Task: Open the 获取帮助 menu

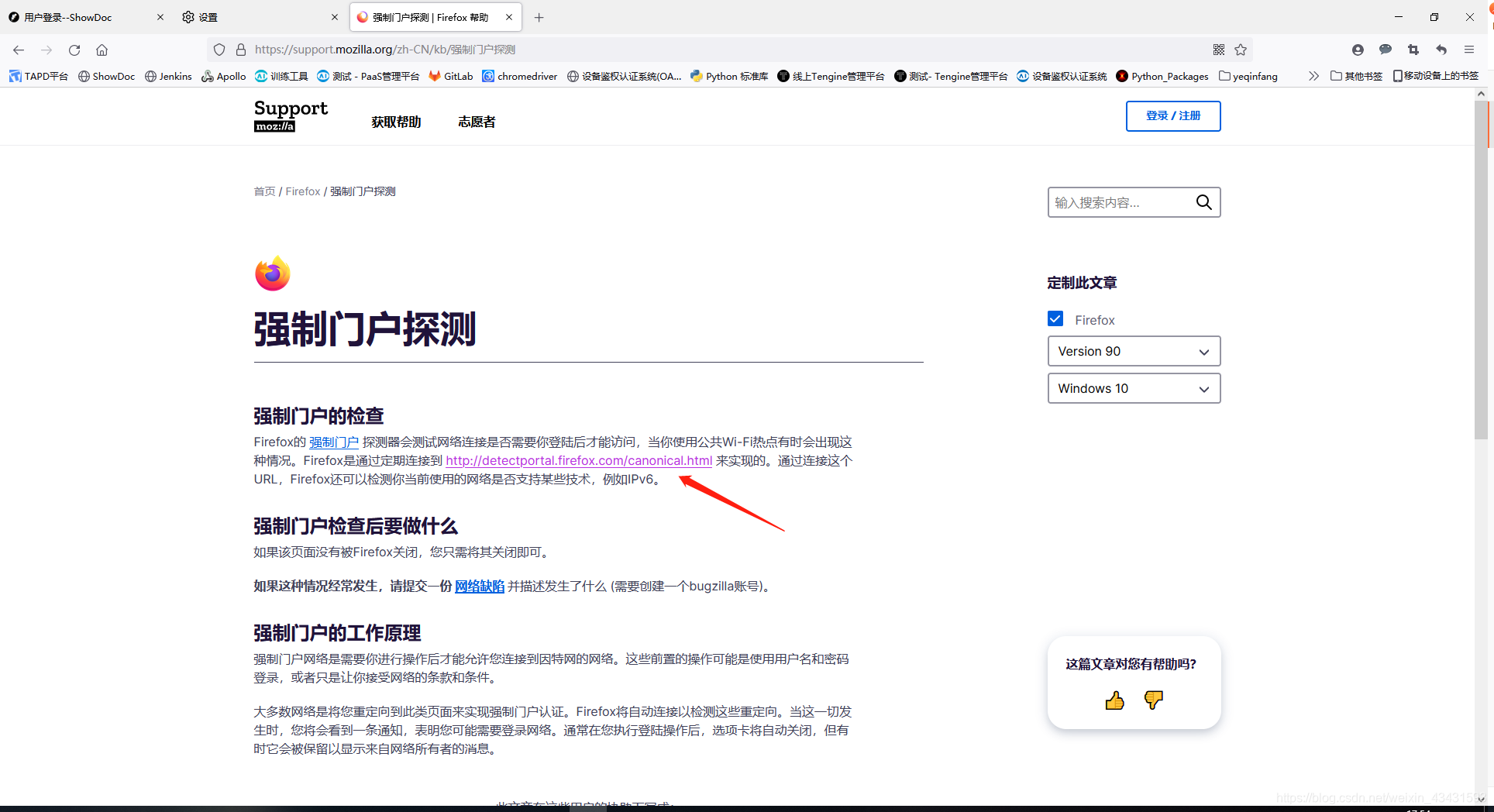Action: pyautogui.click(x=396, y=122)
